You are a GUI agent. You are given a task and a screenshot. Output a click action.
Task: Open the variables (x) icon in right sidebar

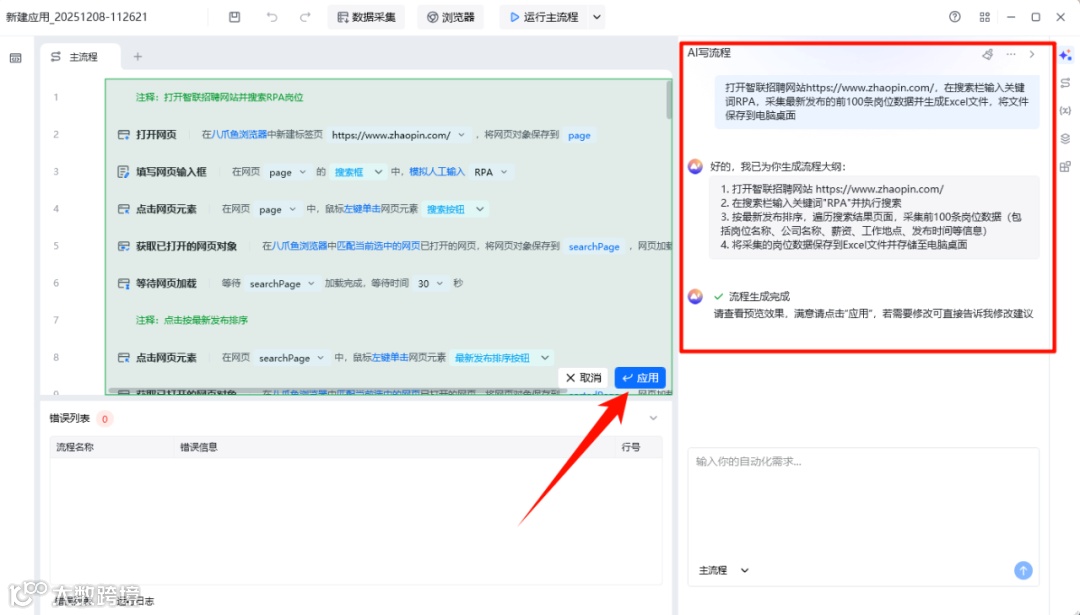coord(1066,110)
